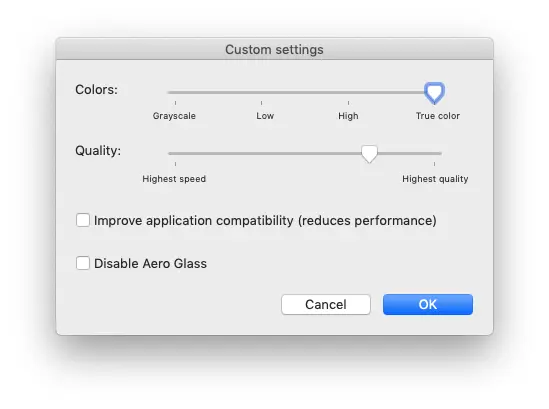This screenshot has width=549, height=409.
Task: Enable Improve application compatibility checkbox
Action: (x=83, y=220)
